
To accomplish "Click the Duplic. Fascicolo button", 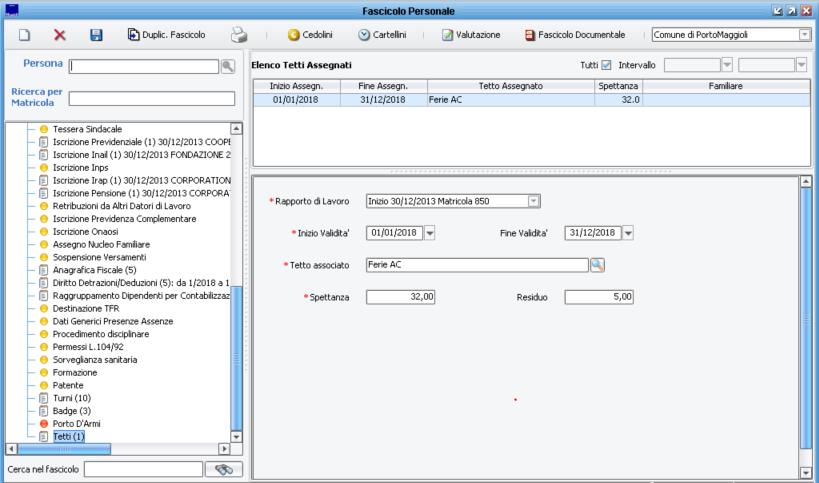I will 166,35.
